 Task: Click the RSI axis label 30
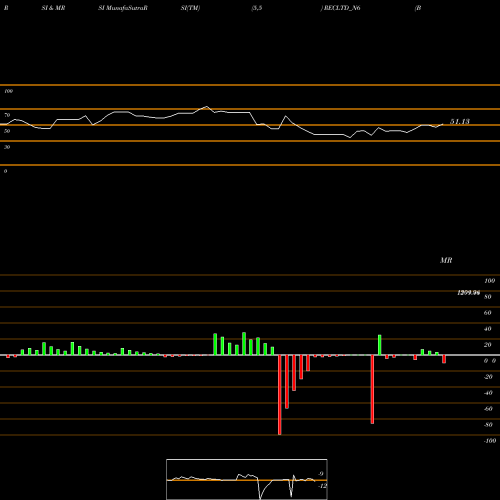click(7, 147)
